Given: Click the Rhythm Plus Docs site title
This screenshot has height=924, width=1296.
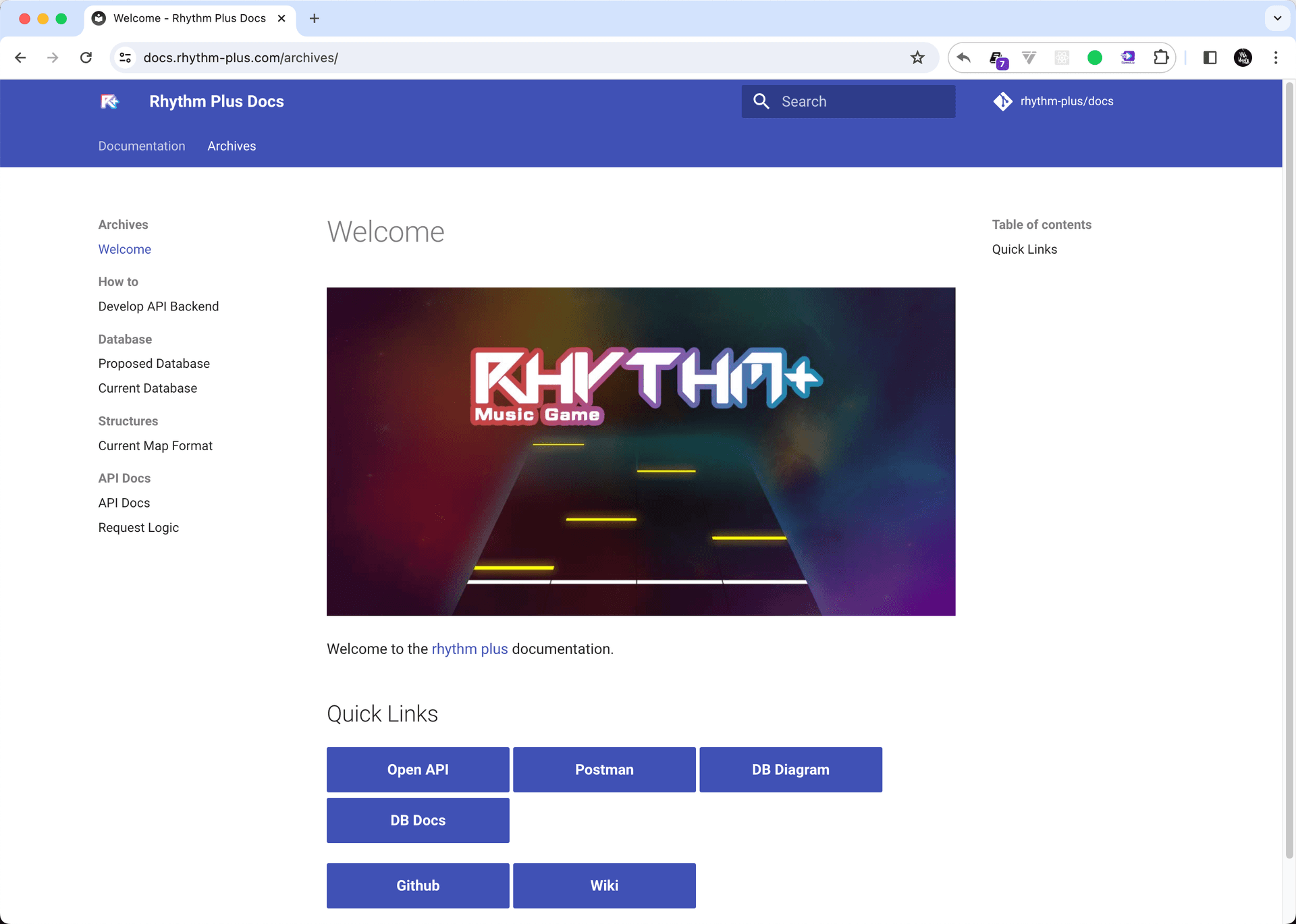Looking at the screenshot, I should click(217, 101).
